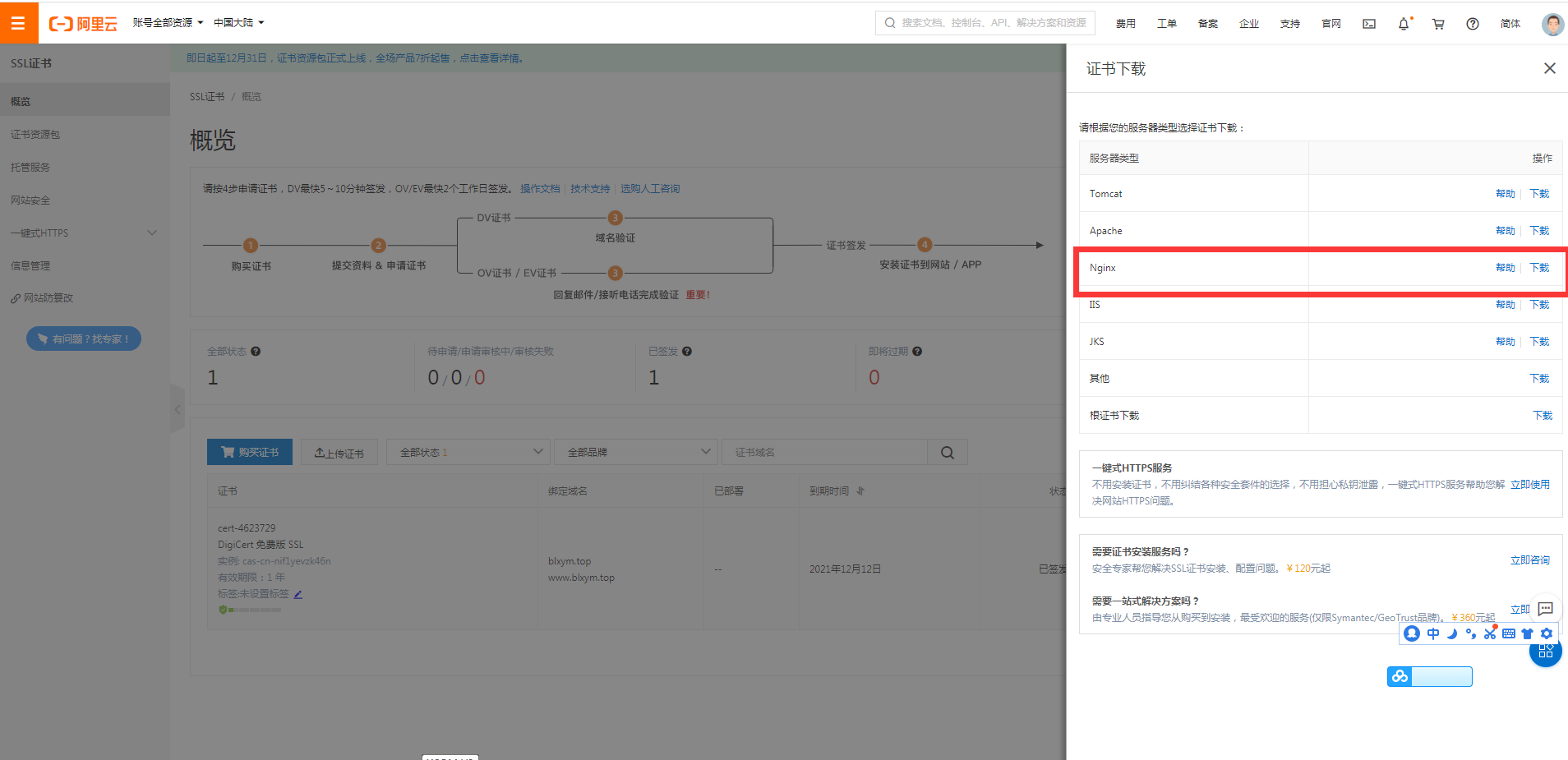
Task: Click the 有问题?找专家! button
Action: point(84,339)
